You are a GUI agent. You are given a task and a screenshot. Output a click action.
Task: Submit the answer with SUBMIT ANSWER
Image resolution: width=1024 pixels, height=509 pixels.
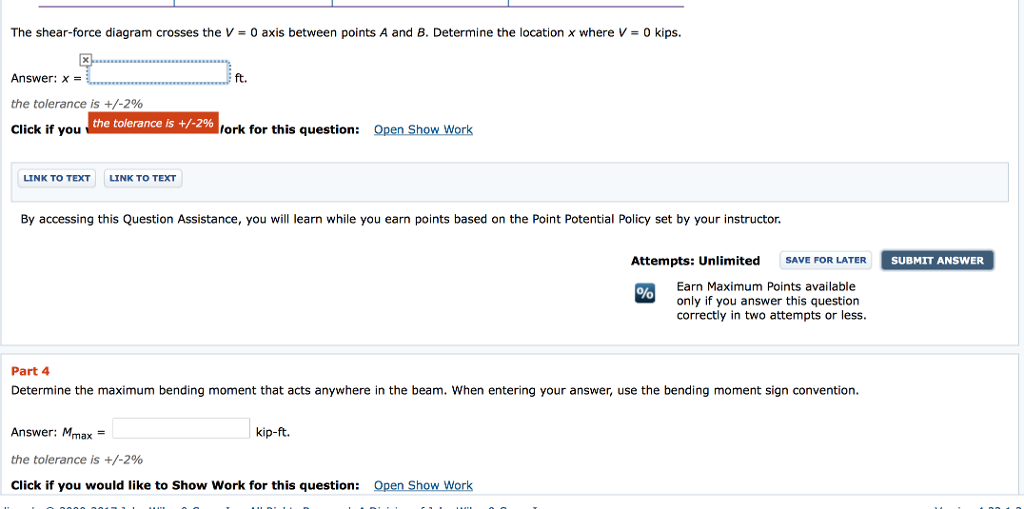937,260
